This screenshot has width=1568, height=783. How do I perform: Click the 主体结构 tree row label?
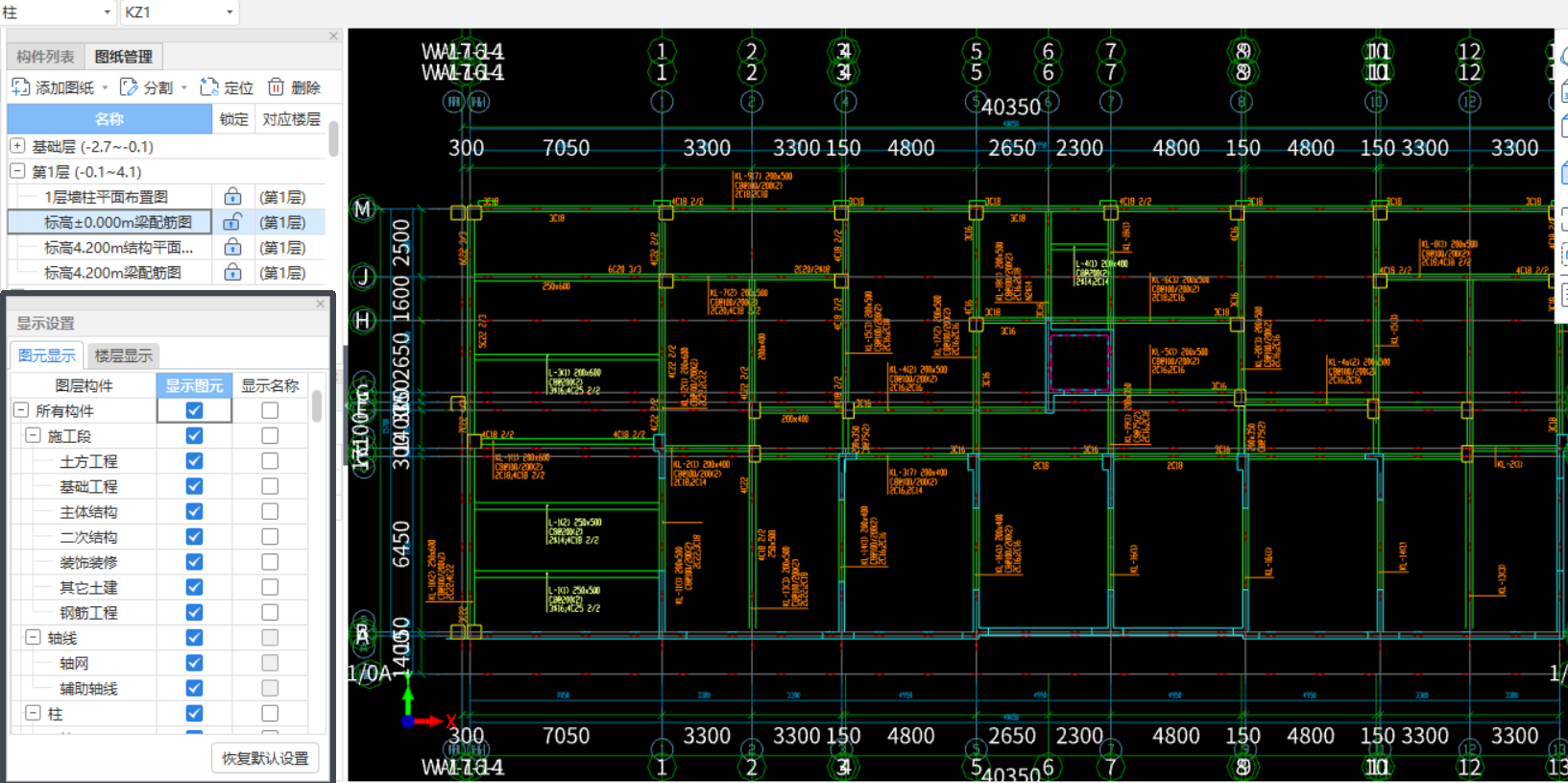(88, 511)
